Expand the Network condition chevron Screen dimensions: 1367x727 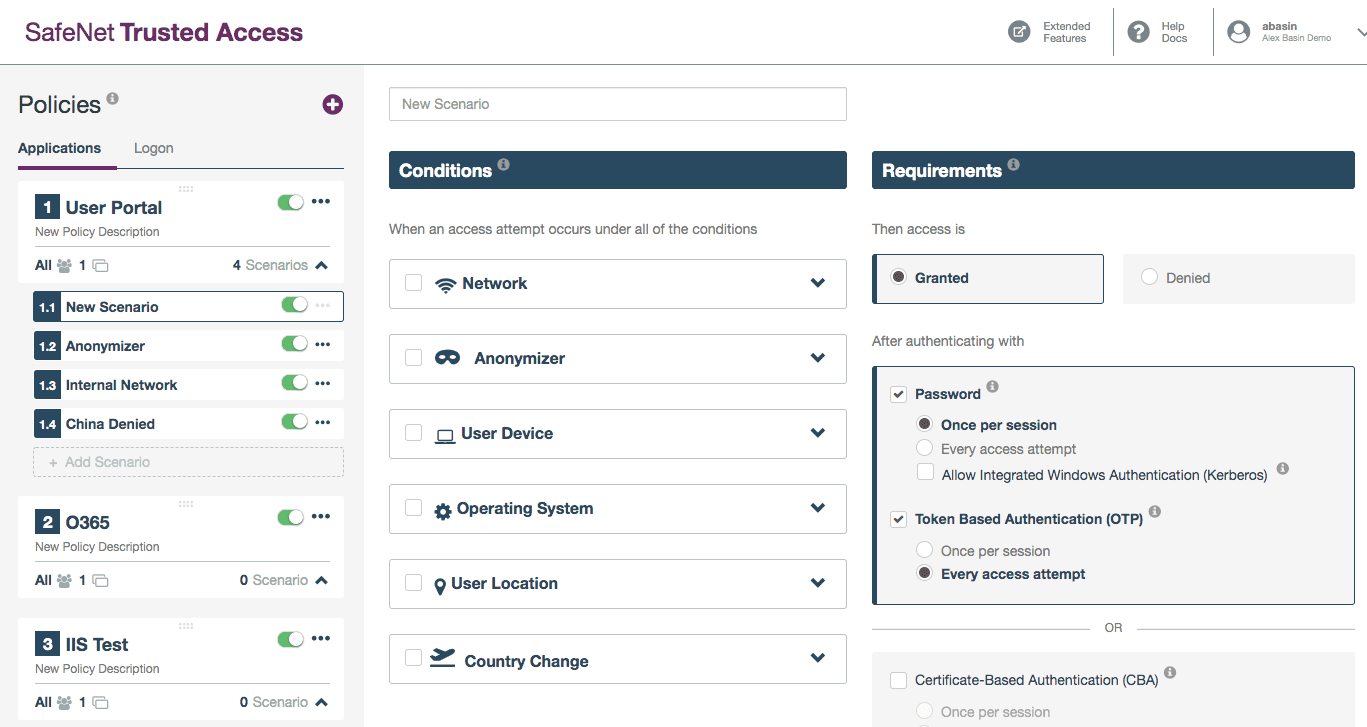point(818,283)
